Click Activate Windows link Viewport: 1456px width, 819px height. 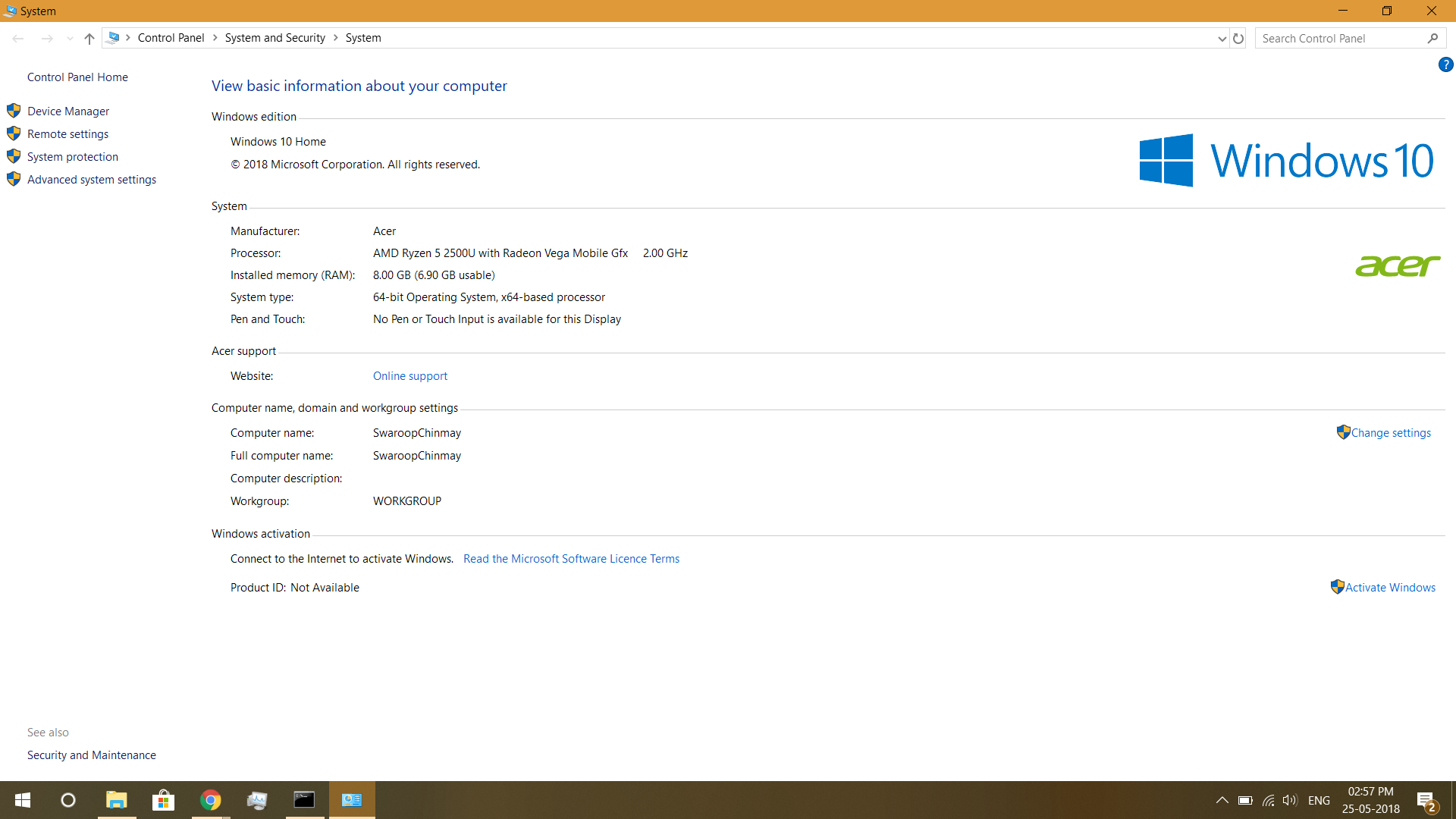pos(1390,588)
